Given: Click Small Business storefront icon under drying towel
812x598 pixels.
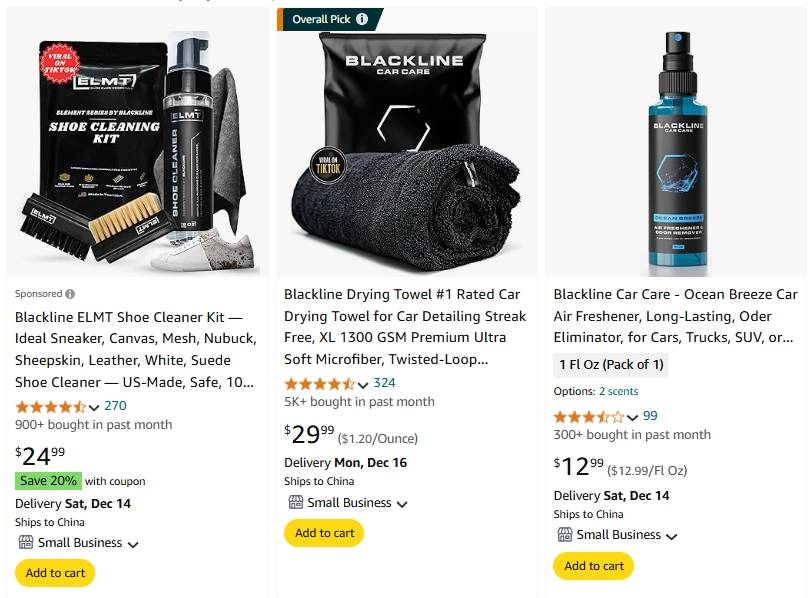Looking at the screenshot, I should click(x=295, y=502).
